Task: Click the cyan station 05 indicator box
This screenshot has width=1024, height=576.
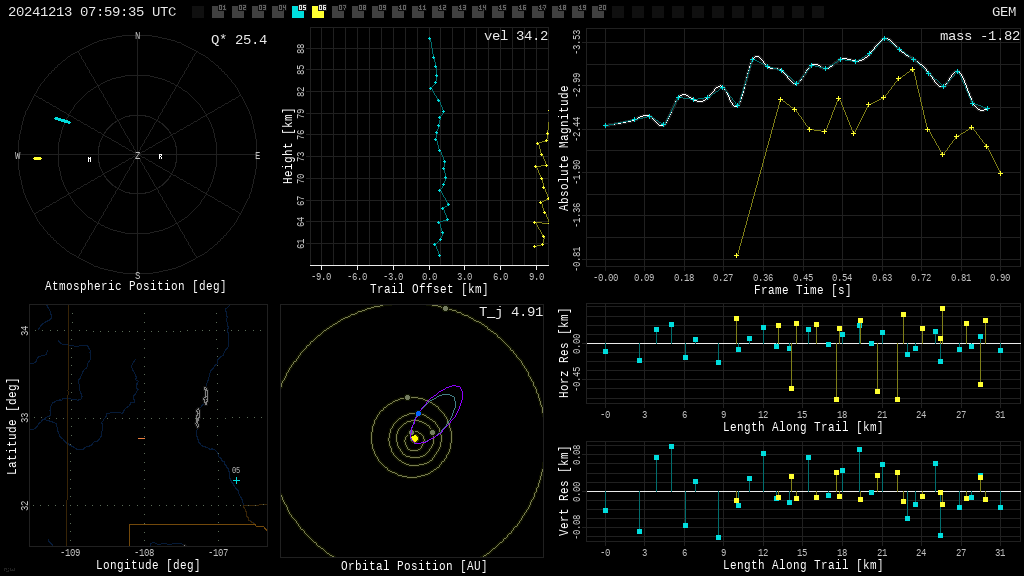Action: pyautogui.click(x=298, y=12)
